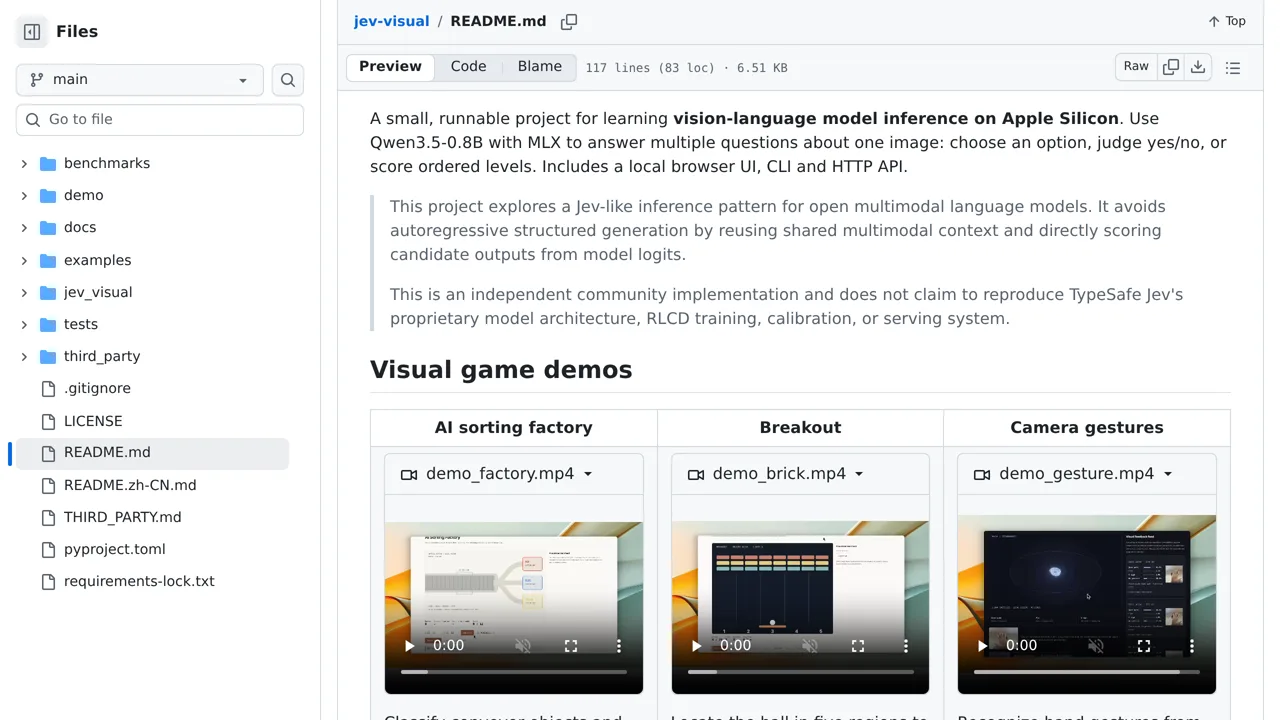Copy the file path icon
This screenshot has width=1280, height=720.
(x=569, y=21)
